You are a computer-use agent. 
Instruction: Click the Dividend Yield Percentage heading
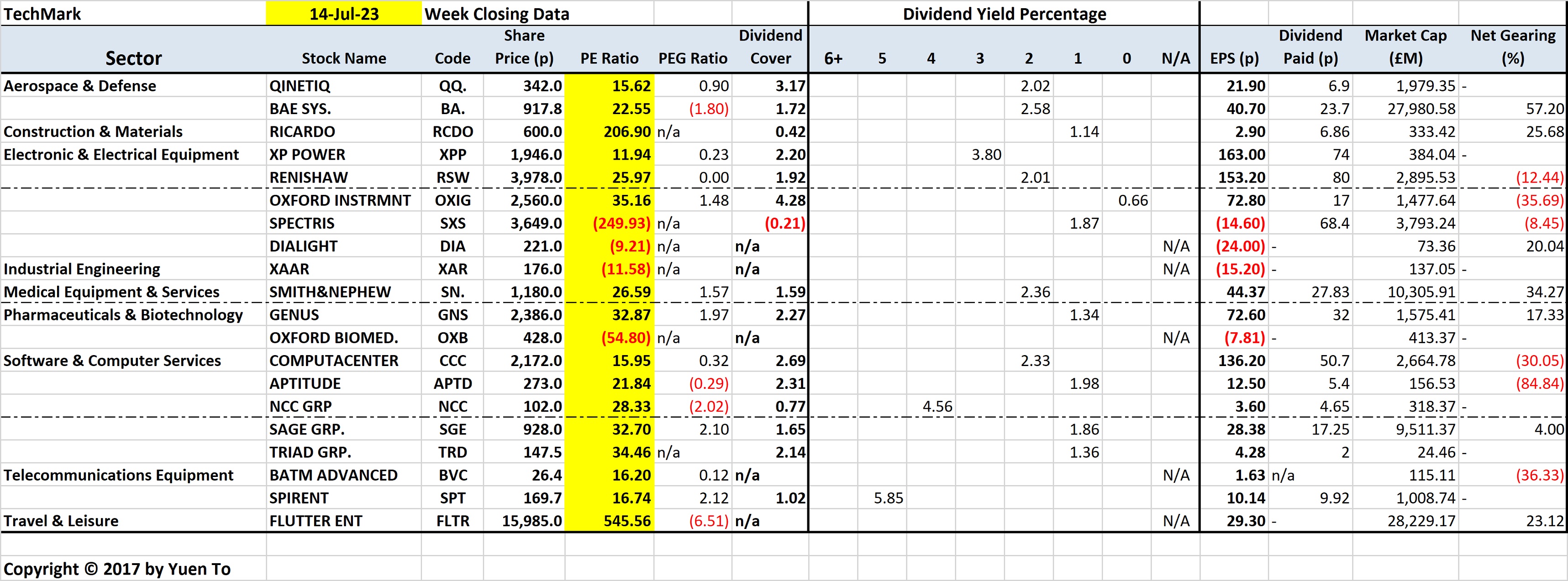(1004, 13)
